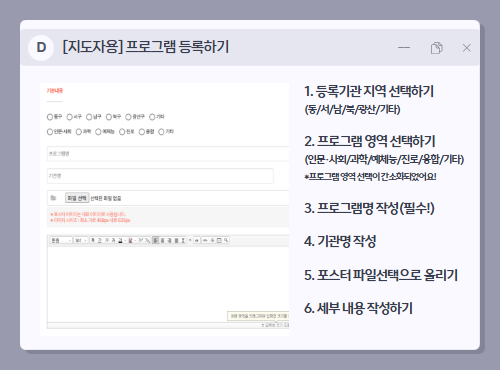Toggle bold formatting in the editor toolbar
The width and height of the screenshot is (500, 370).
(x=93, y=240)
